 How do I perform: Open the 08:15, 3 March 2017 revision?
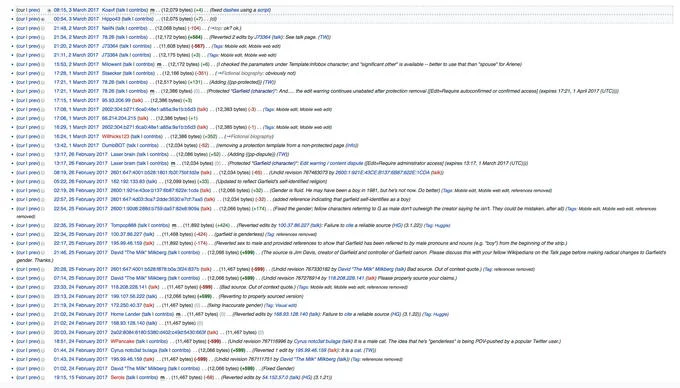click(76, 10)
